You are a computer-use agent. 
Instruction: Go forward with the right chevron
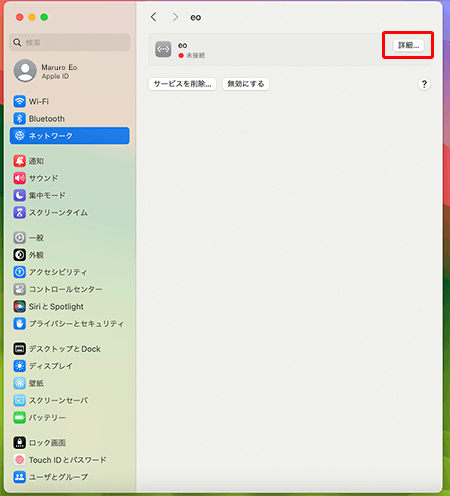(175, 17)
